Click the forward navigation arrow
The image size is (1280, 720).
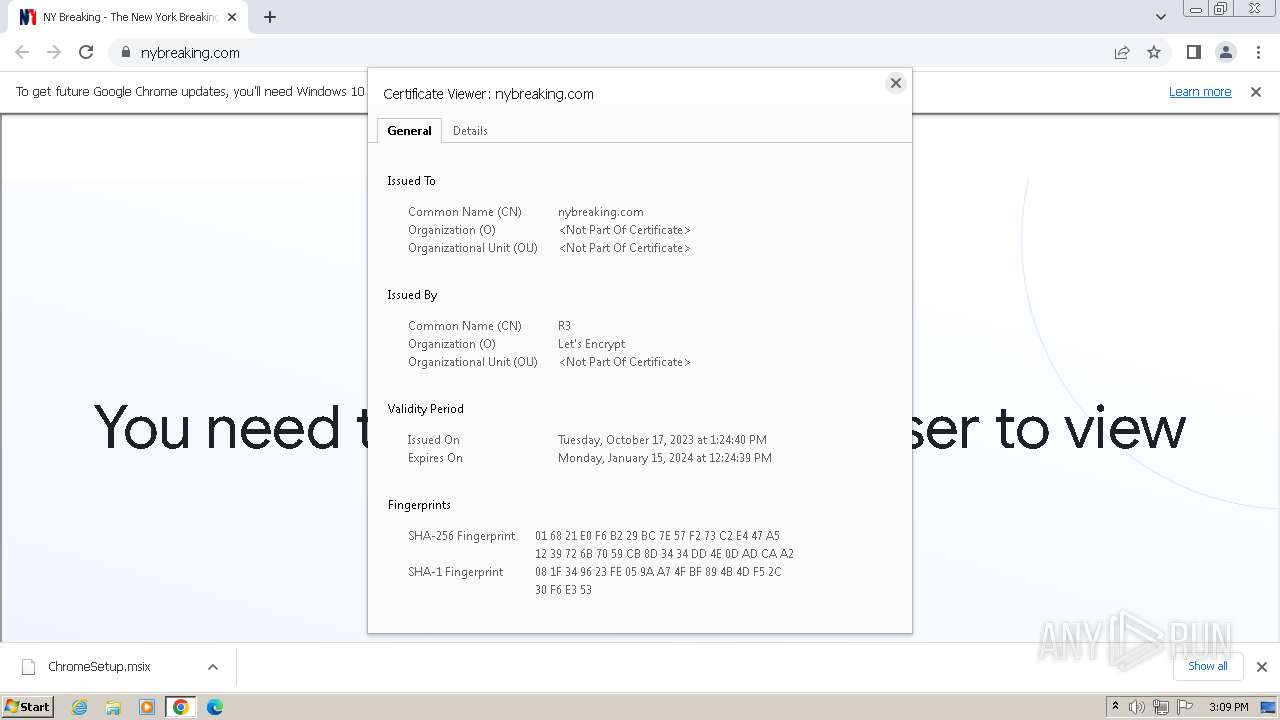(x=54, y=52)
